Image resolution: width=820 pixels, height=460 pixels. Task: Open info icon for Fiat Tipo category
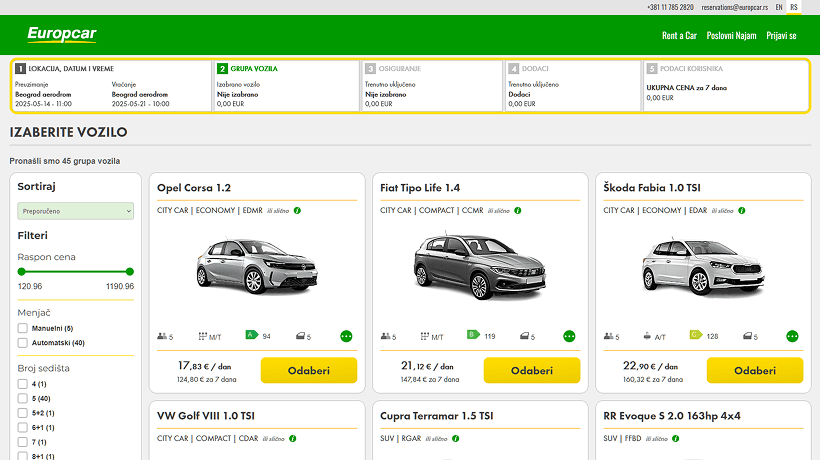click(518, 211)
